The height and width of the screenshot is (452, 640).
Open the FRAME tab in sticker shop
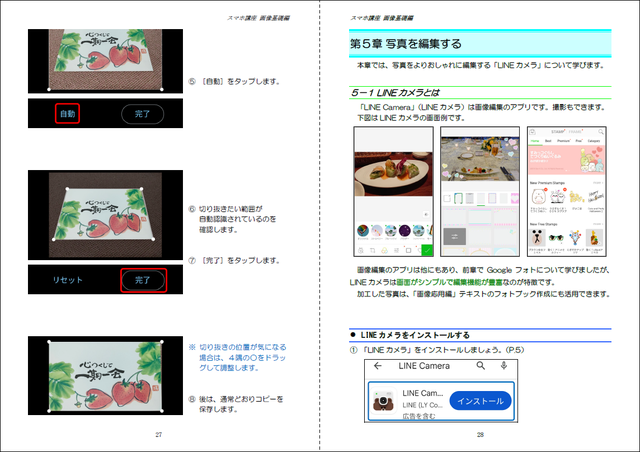(x=576, y=132)
